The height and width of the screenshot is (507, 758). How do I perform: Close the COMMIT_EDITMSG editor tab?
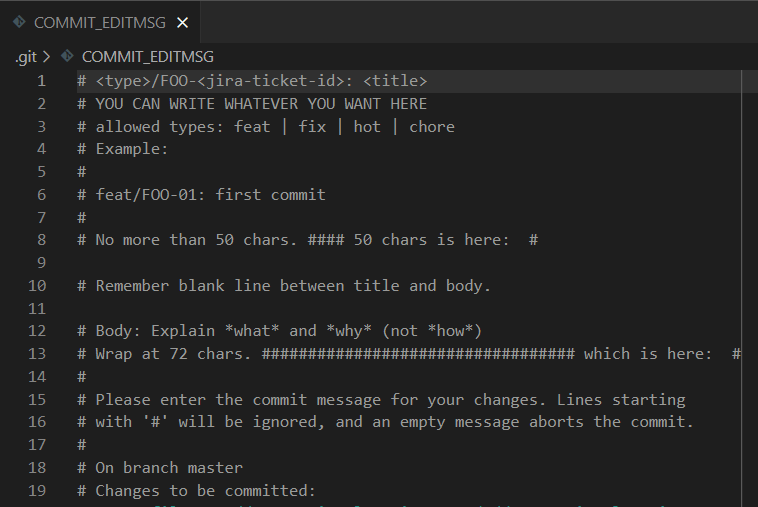[x=182, y=23]
